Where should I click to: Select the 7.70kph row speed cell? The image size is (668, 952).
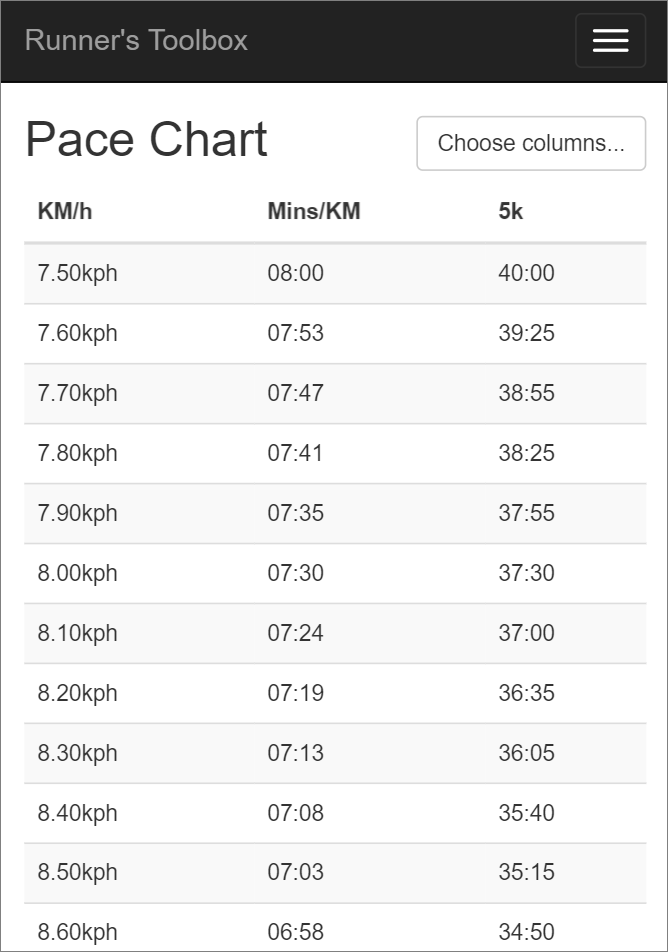click(78, 393)
